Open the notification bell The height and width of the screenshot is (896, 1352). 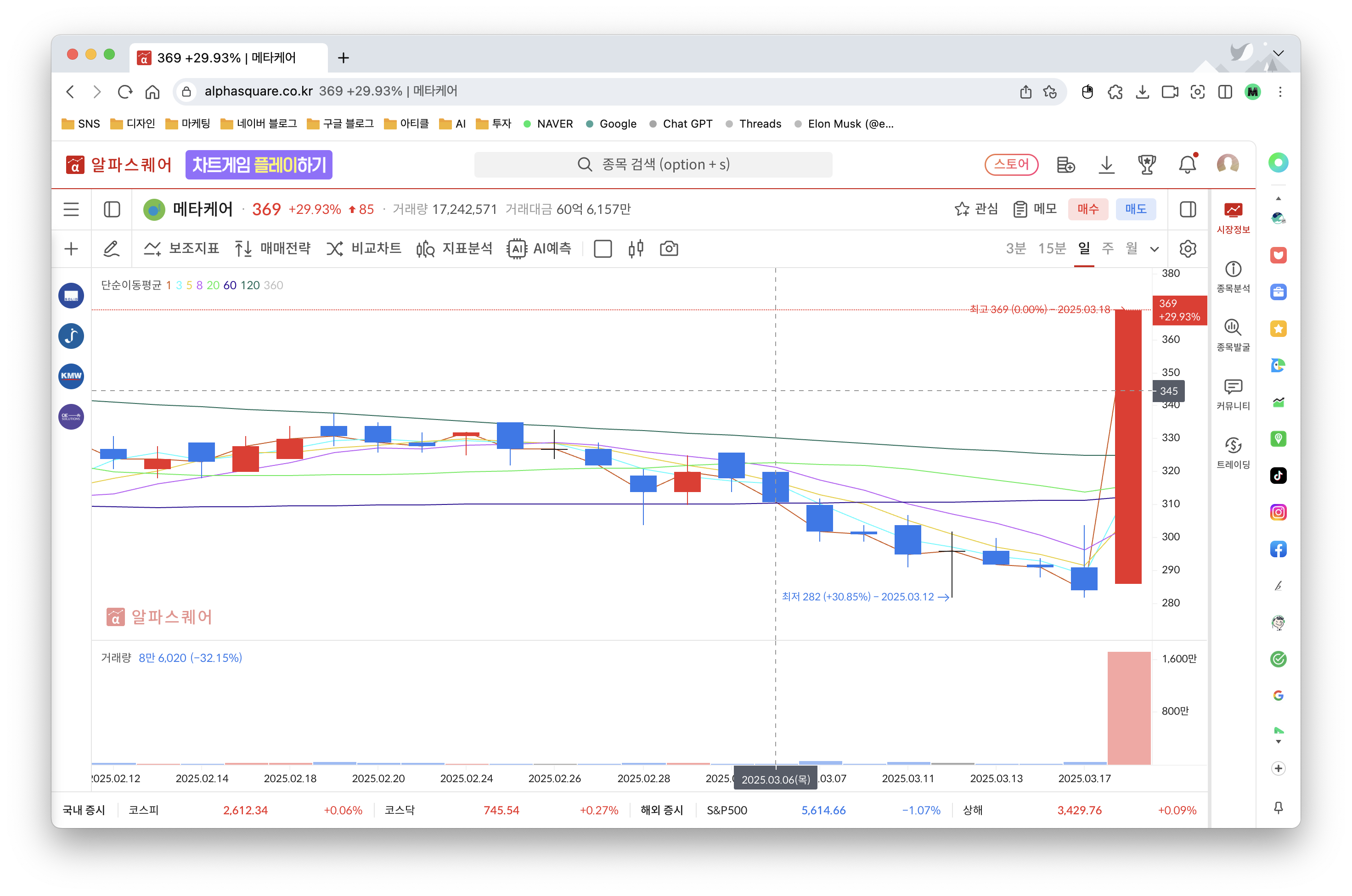click(x=1187, y=165)
